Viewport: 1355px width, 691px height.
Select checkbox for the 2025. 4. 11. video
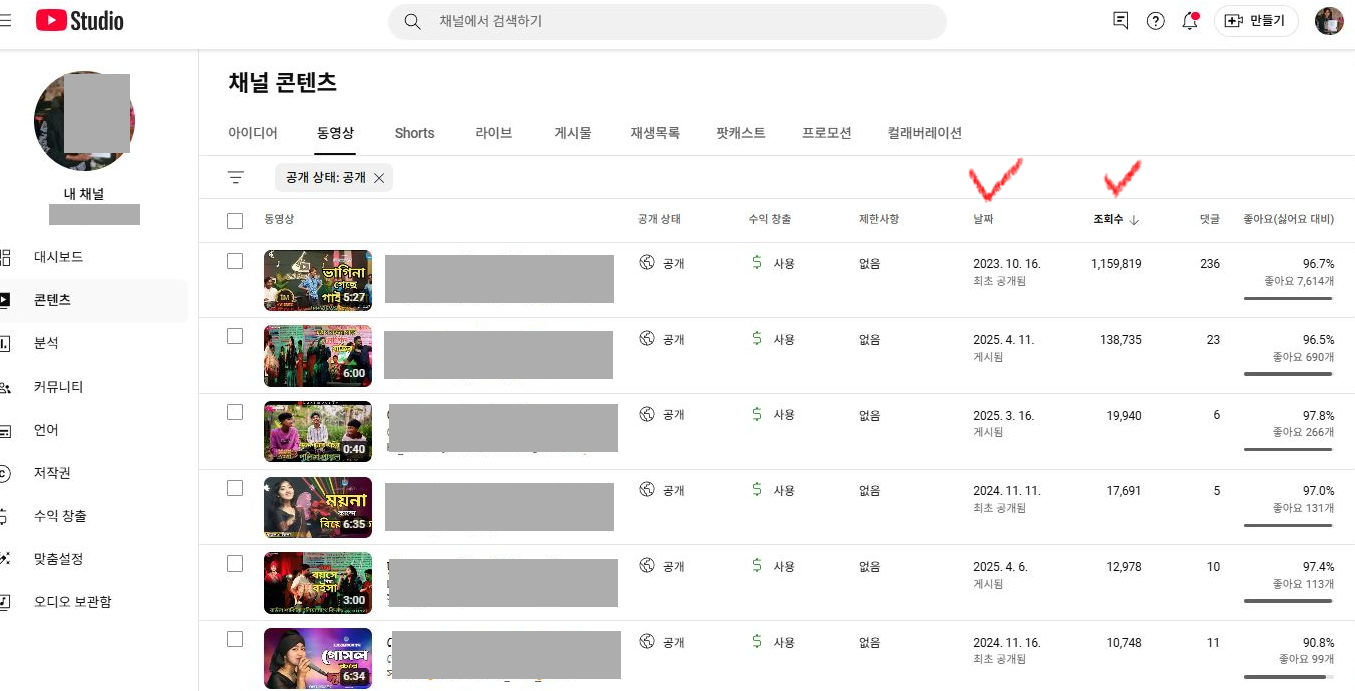point(235,336)
